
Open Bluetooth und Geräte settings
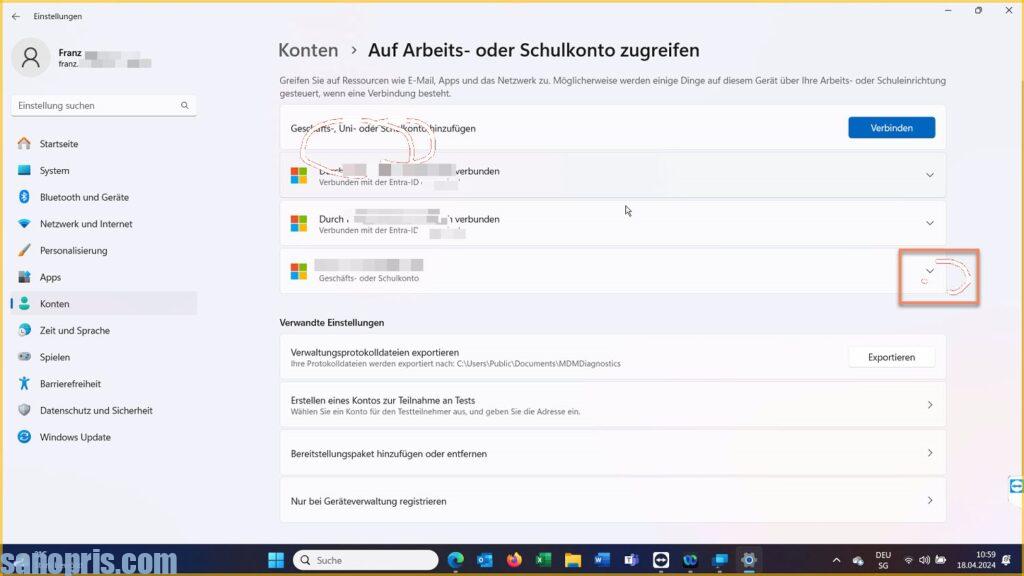(x=84, y=197)
